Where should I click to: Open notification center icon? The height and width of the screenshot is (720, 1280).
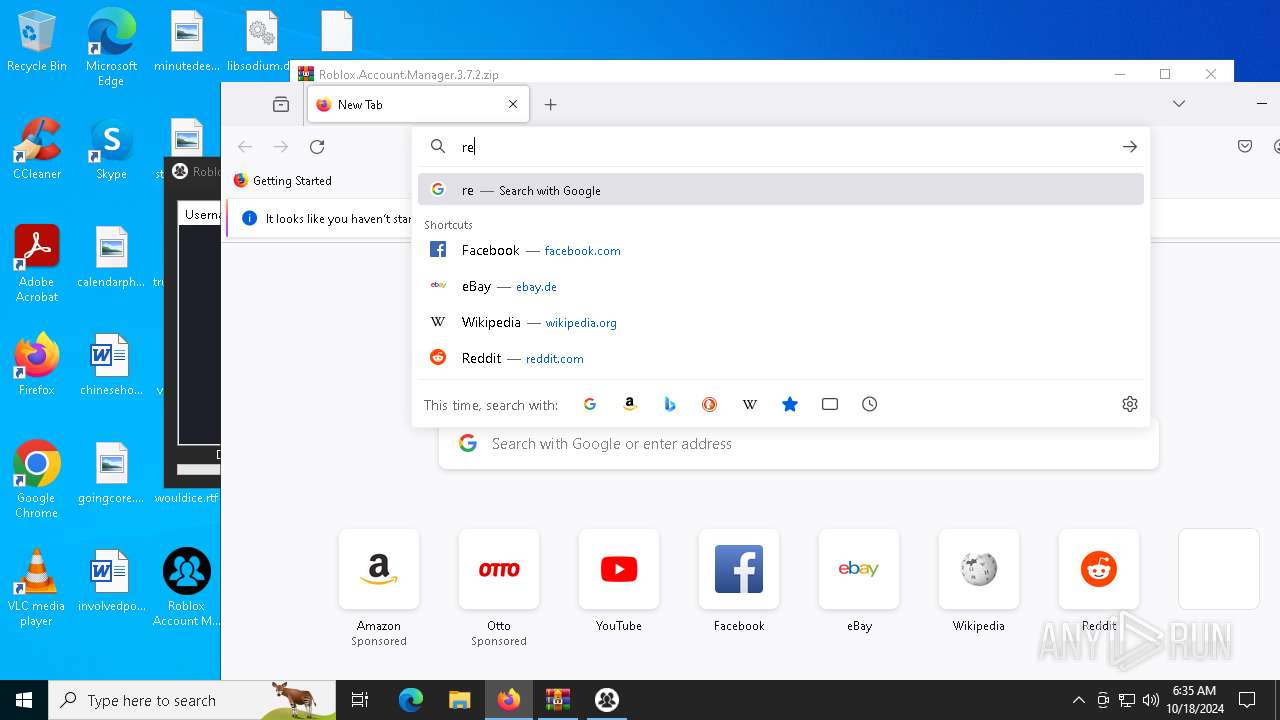pos(1247,700)
